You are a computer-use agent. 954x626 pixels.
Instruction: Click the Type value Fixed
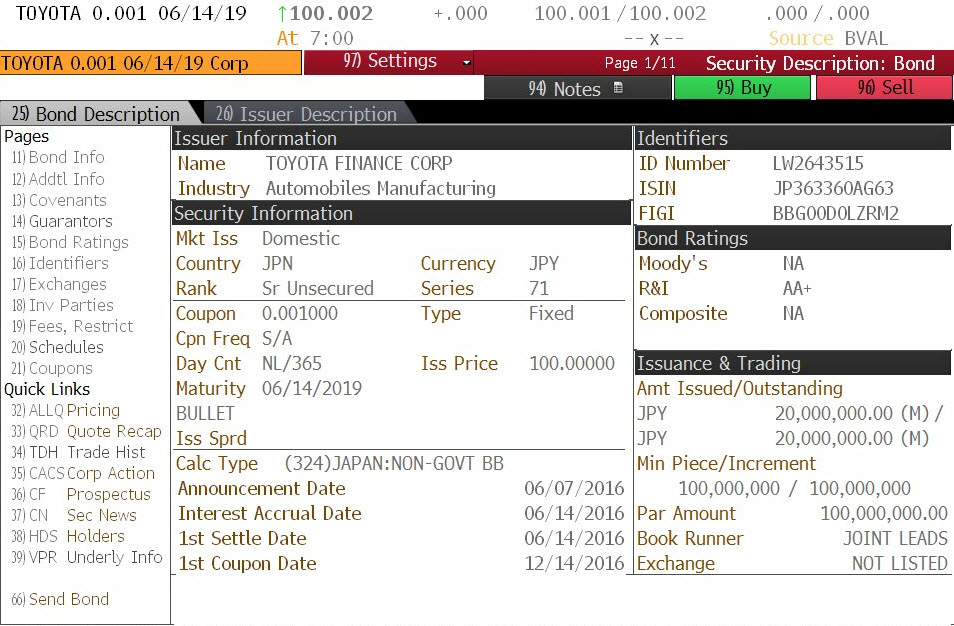click(x=551, y=313)
